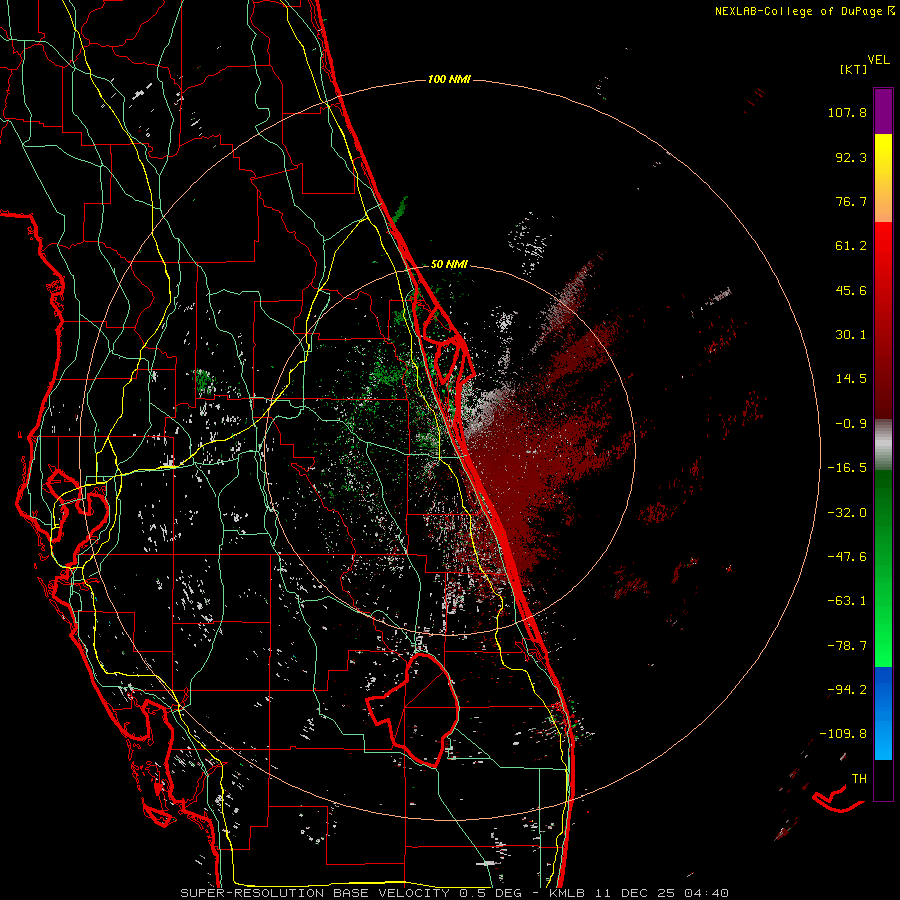The height and width of the screenshot is (900, 900).
Task: Click the 107.8 velocity scale value
Action: coord(847,112)
